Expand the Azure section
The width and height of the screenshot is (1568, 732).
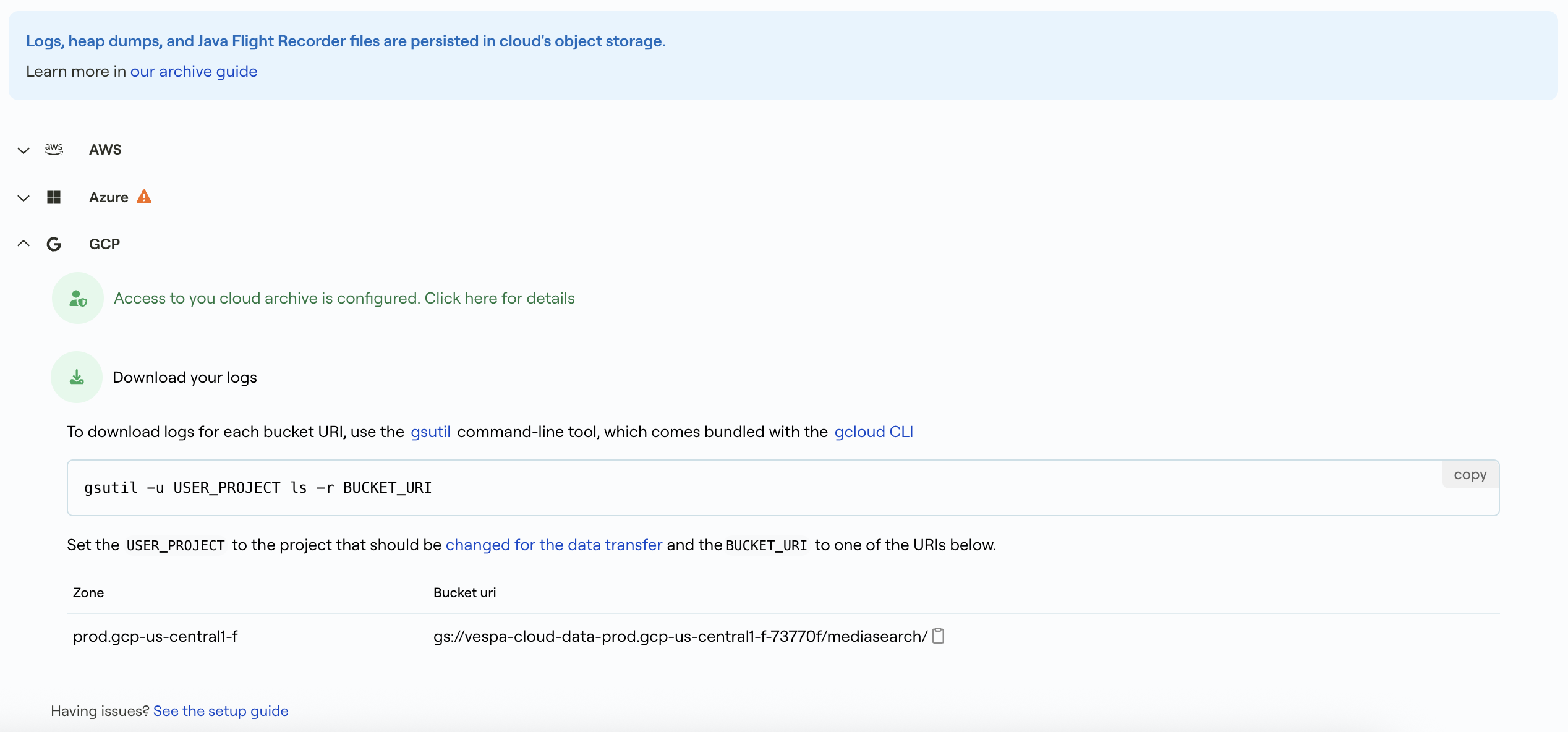click(23, 198)
